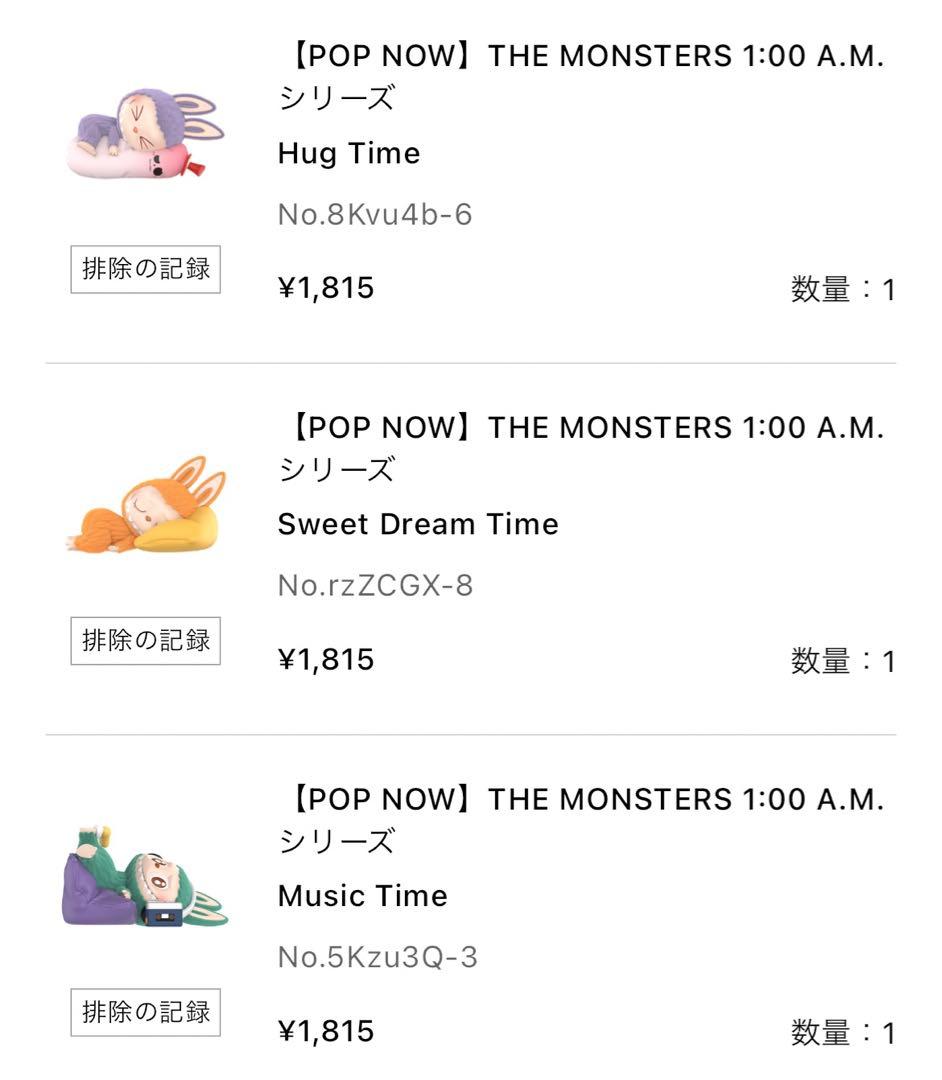Select the series title above Music Time
Screen dimensions: 942x1080
point(581,819)
